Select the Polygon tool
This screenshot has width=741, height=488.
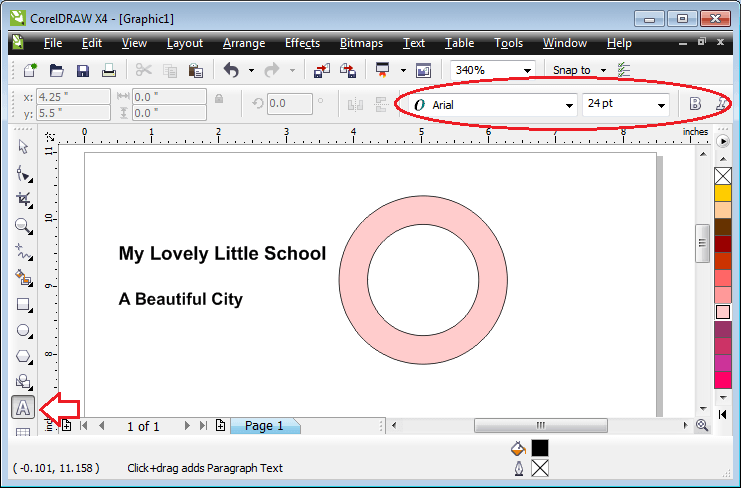coord(22,356)
